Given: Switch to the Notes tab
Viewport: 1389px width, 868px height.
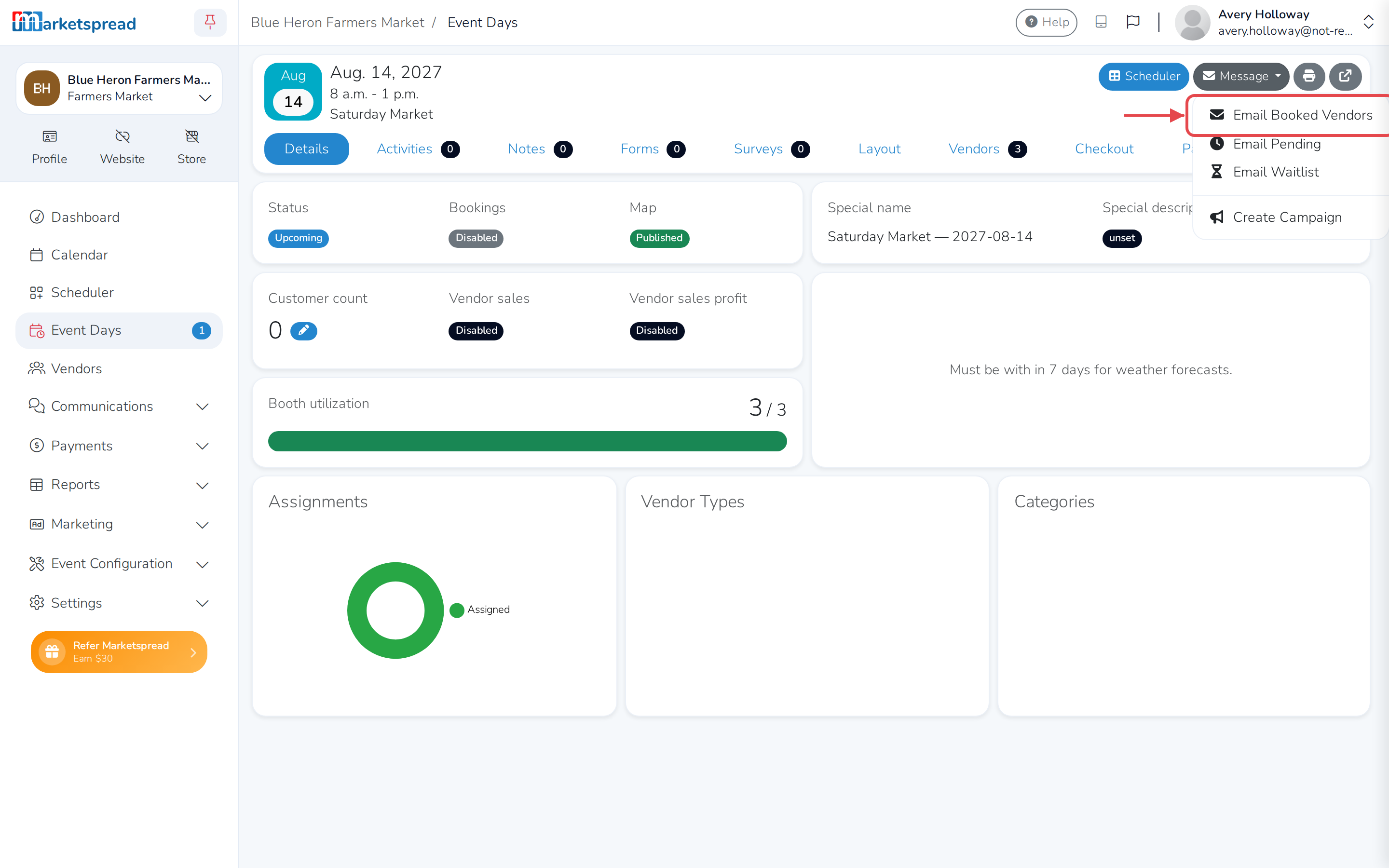Looking at the screenshot, I should [x=540, y=149].
